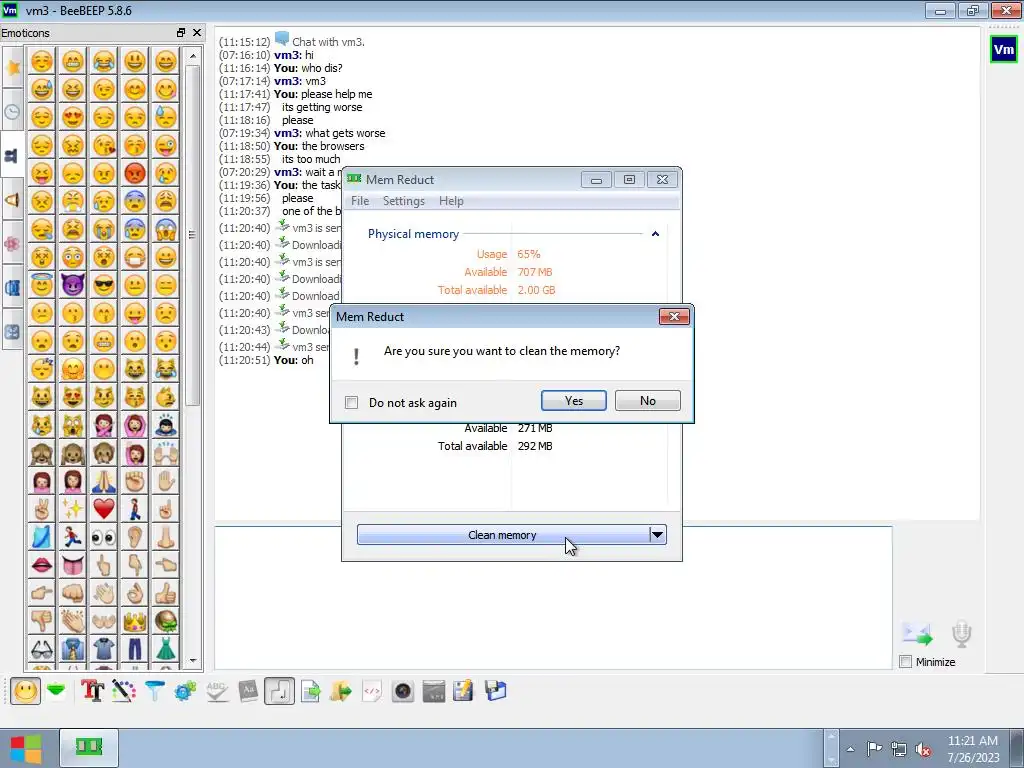Float the Emoticons dock panel

pyautogui.click(x=181, y=33)
